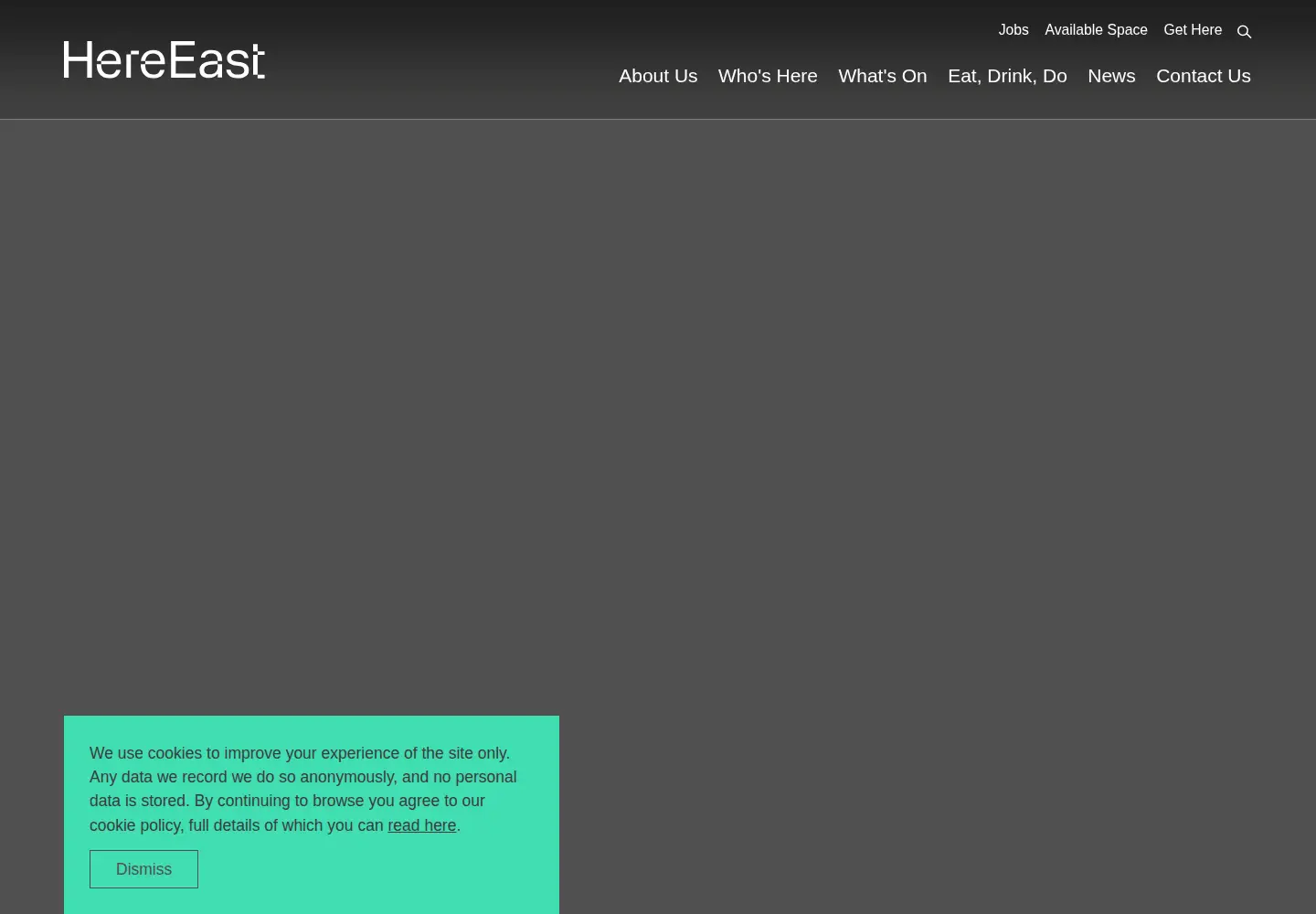Viewport: 1316px width, 914px height.
Task: View Available Space link
Action: (1096, 30)
